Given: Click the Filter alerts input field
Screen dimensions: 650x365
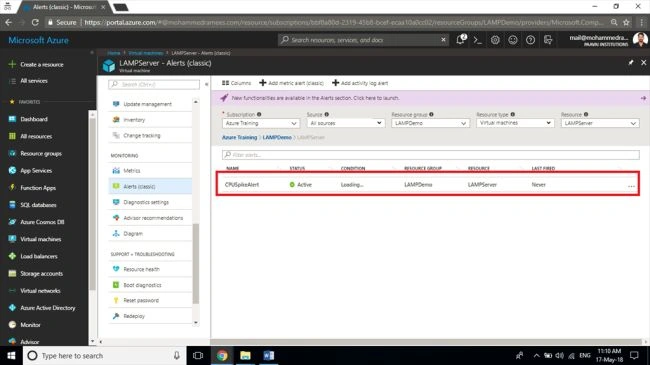Looking at the screenshot, I should click(431, 155).
